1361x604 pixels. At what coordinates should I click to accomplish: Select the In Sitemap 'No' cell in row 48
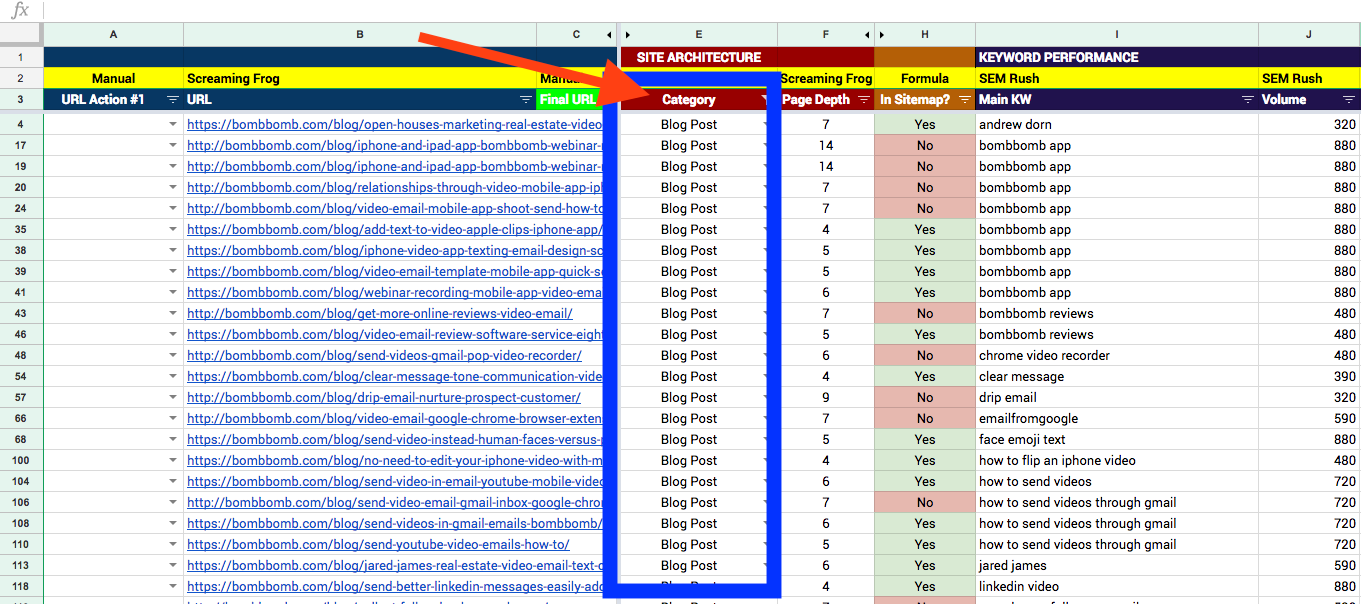click(x=925, y=356)
